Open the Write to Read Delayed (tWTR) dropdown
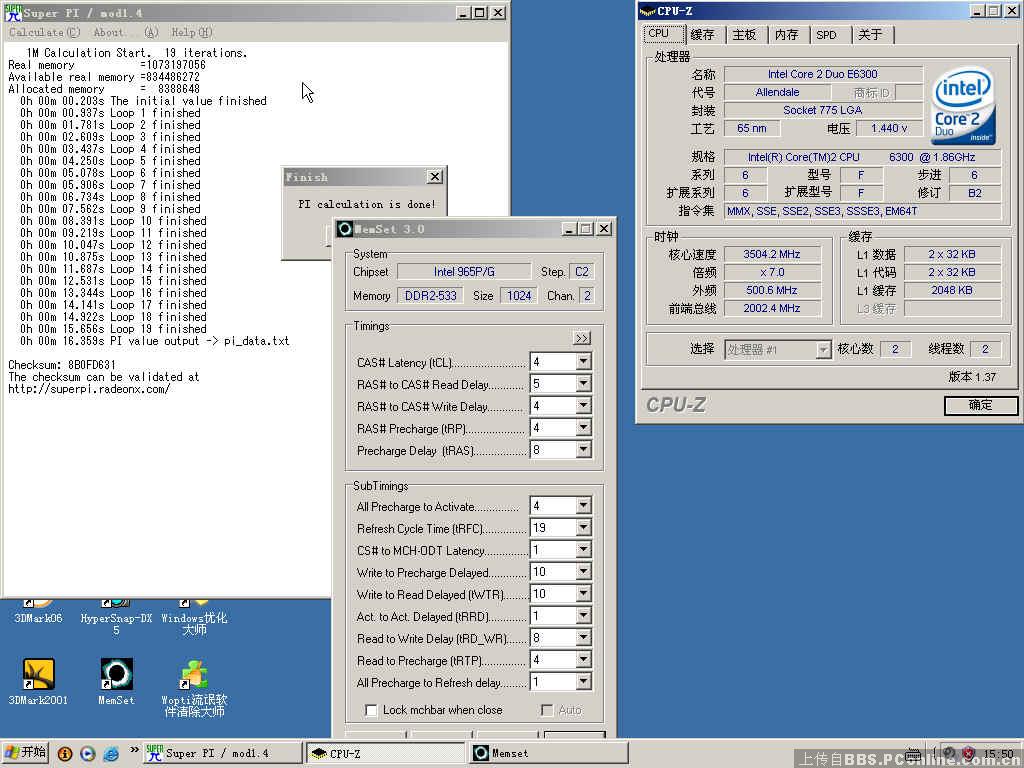The height and width of the screenshot is (768, 1024). tap(584, 594)
